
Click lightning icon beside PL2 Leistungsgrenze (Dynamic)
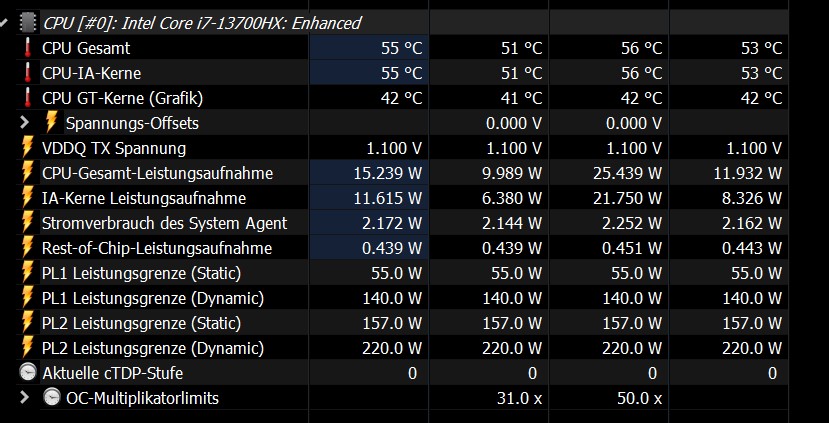tap(27, 348)
